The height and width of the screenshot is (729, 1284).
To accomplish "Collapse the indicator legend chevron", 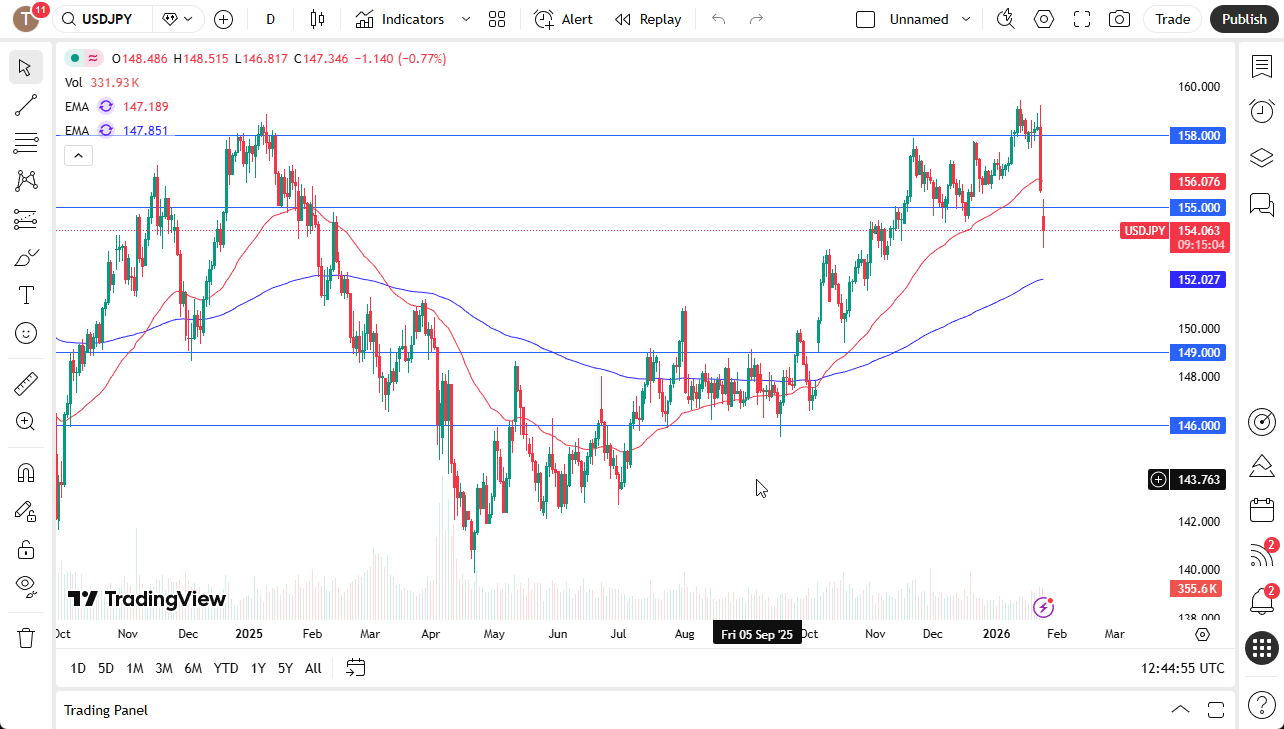I will (78, 155).
